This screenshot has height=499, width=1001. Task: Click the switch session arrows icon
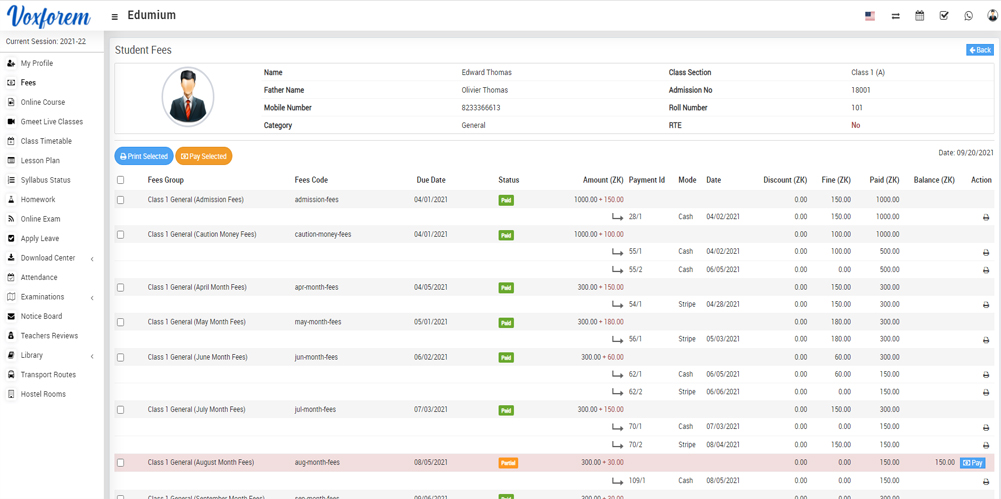[895, 16]
